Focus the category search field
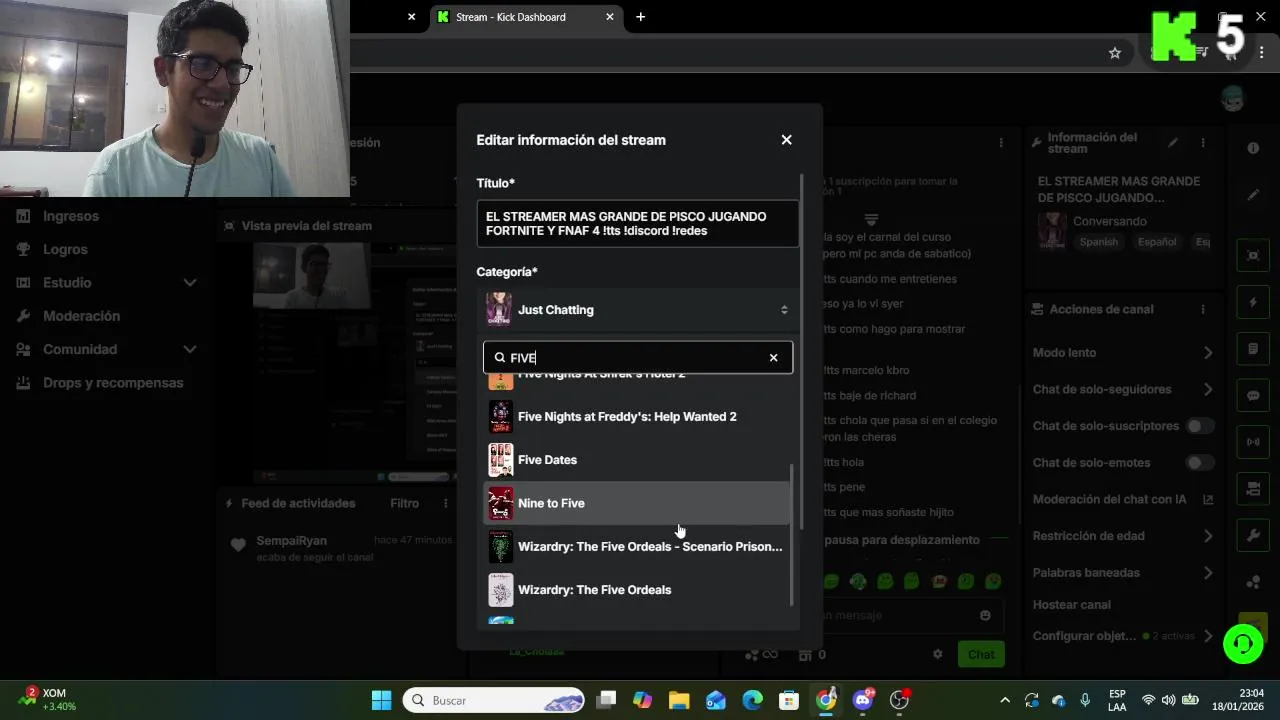 click(638, 358)
